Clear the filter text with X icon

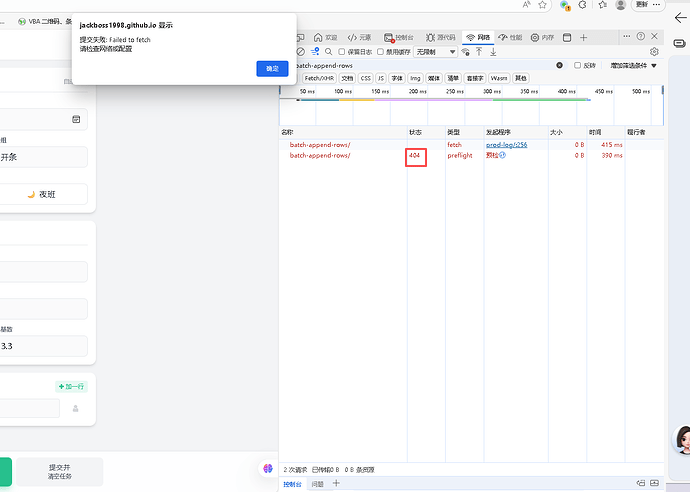pyautogui.click(x=559, y=65)
